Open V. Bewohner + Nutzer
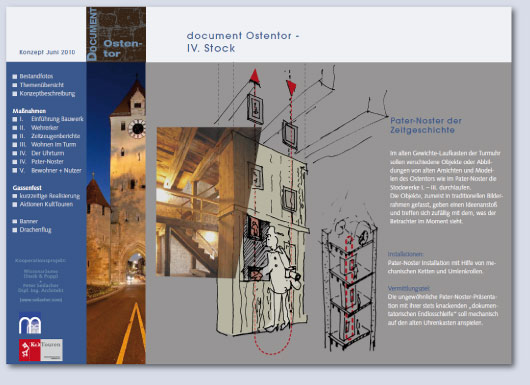The height and width of the screenshot is (385, 530). [x=47, y=171]
